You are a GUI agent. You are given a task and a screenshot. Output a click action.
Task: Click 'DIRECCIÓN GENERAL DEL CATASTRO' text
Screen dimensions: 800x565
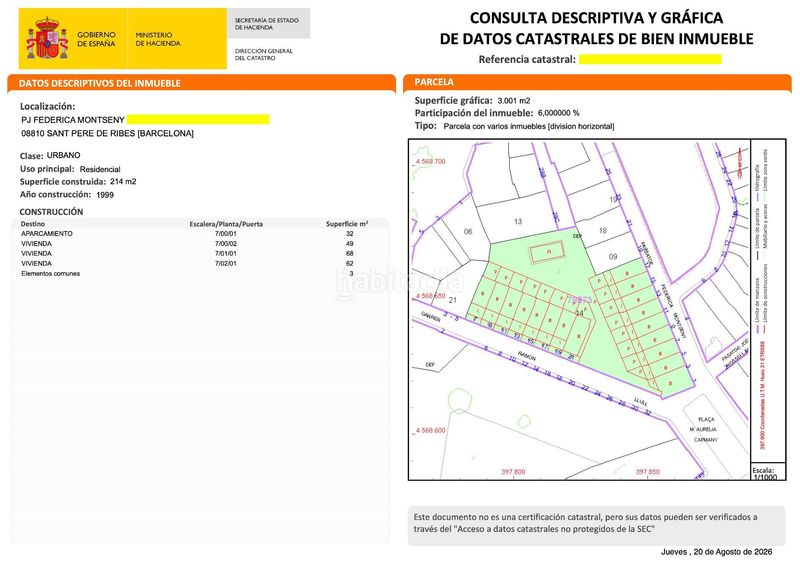coord(263,54)
